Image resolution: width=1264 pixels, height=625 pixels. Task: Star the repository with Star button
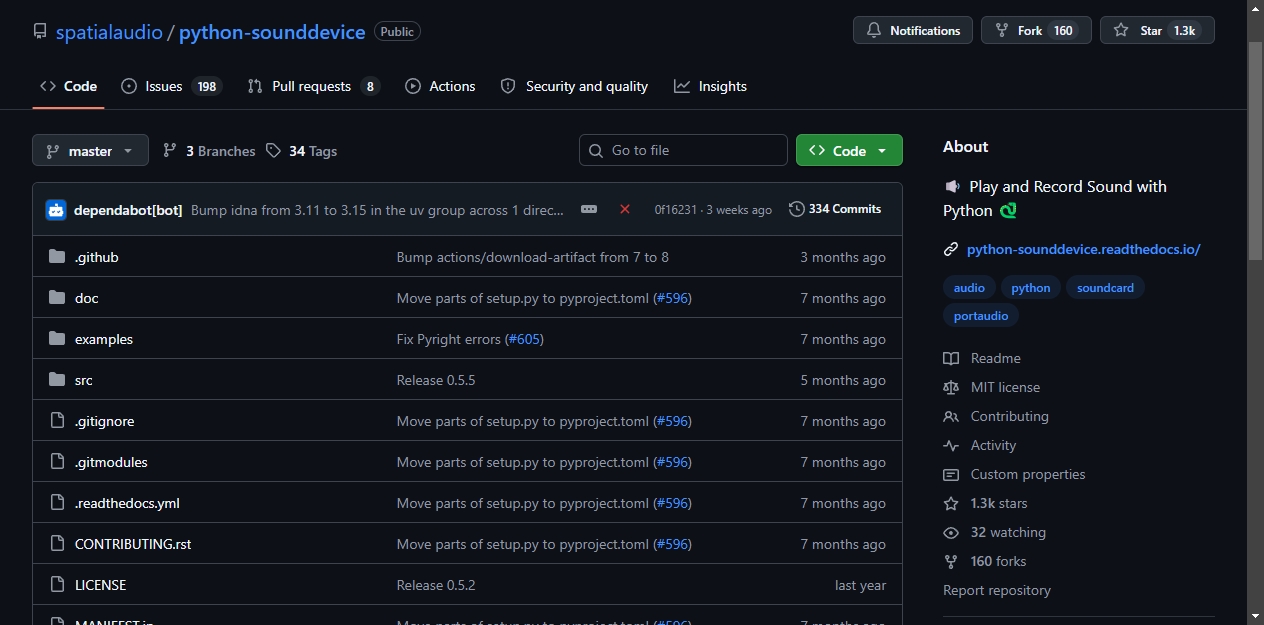[1157, 31]
